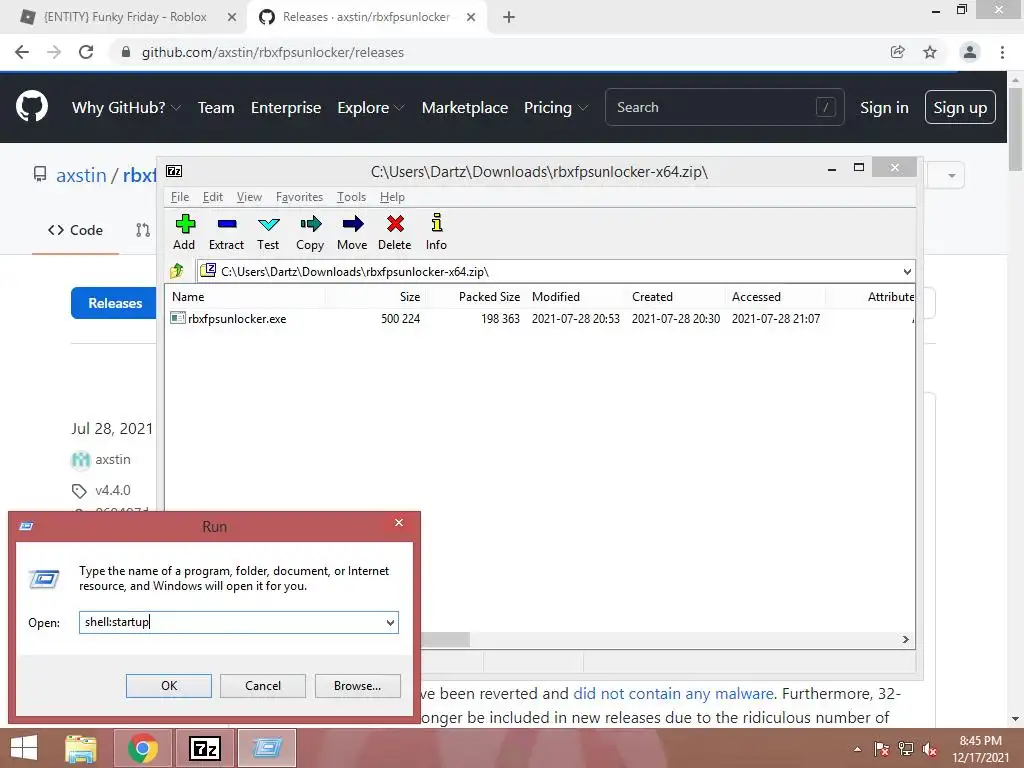
Task: Choose the Move tool in 7-Zip toolbar
Action: [352, 232]
